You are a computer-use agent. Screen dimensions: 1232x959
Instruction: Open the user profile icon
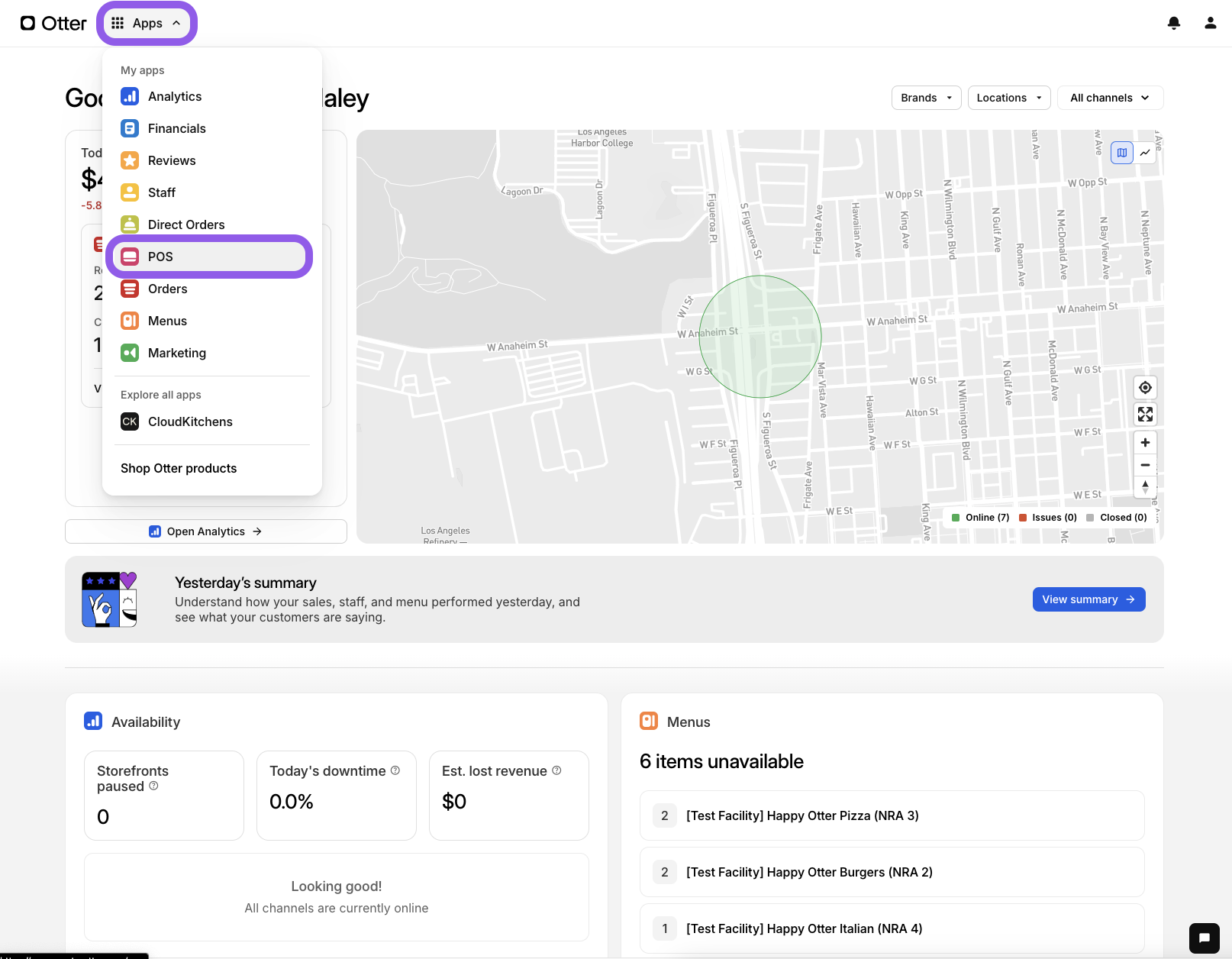click(1211, 23)
